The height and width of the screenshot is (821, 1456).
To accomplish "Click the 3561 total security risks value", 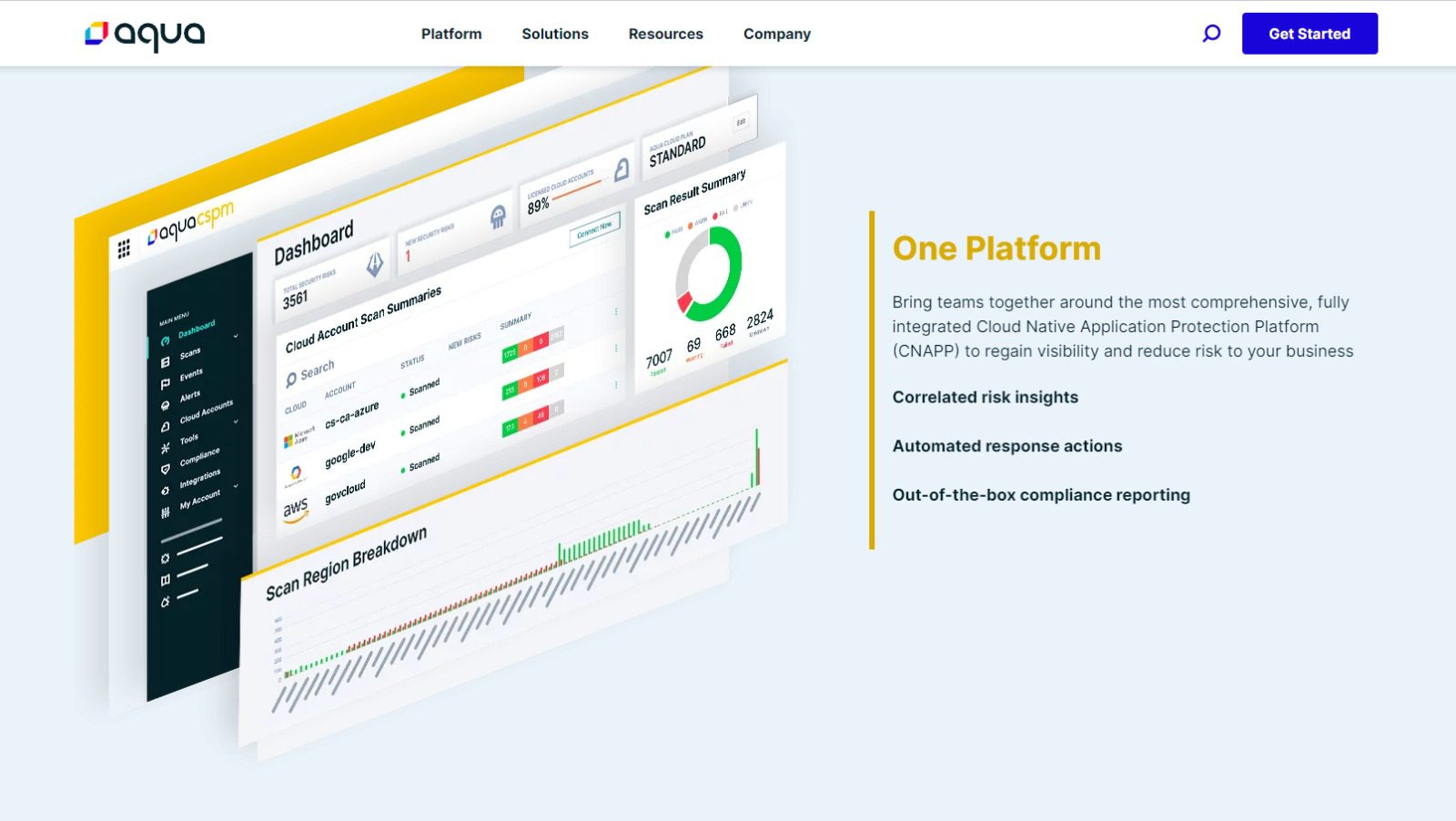I will [295, 299].
